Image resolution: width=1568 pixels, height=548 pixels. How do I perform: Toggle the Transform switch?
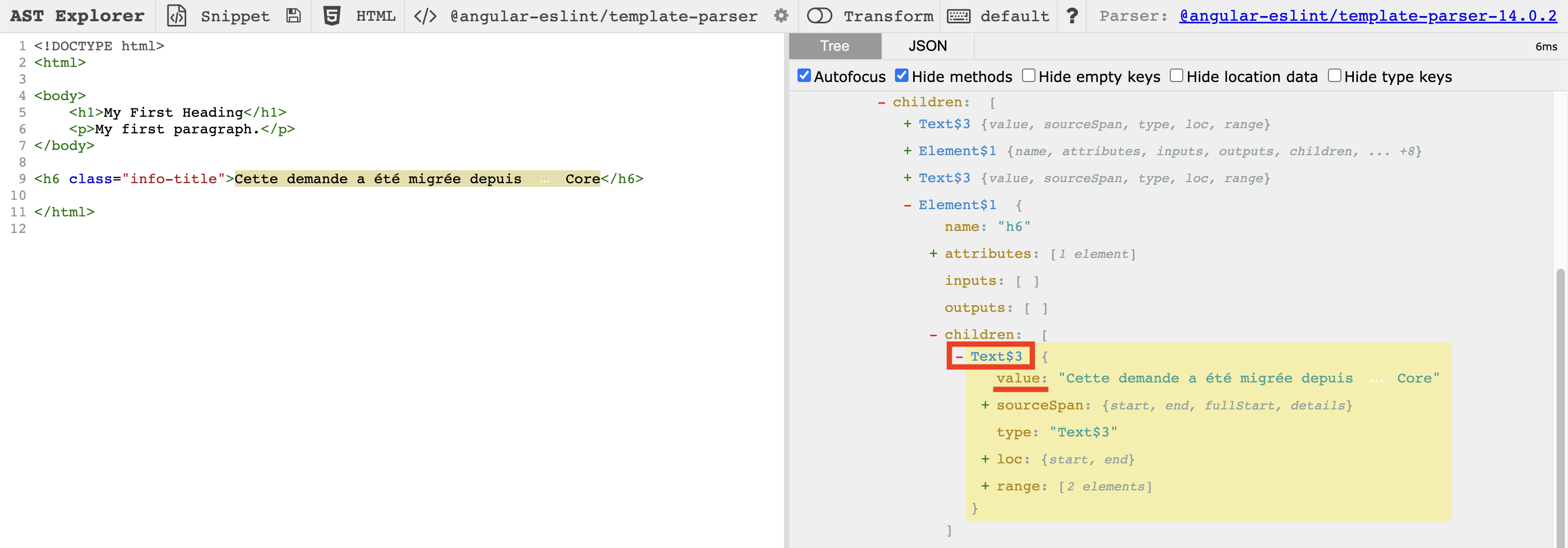[x=819, y=16]
